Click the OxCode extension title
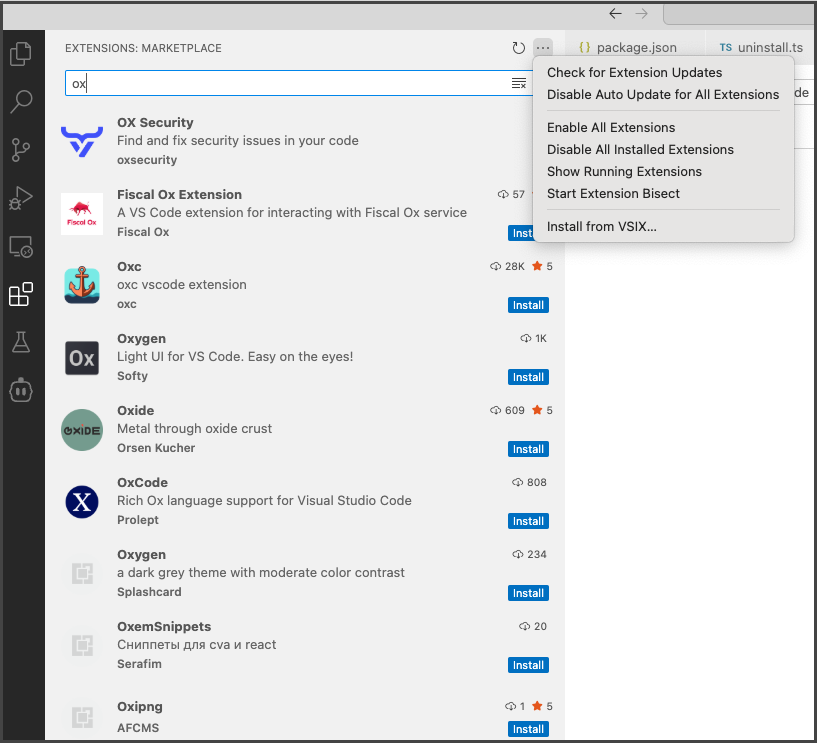The height and width of the screenshot is (743, 817). click(142, 482)
